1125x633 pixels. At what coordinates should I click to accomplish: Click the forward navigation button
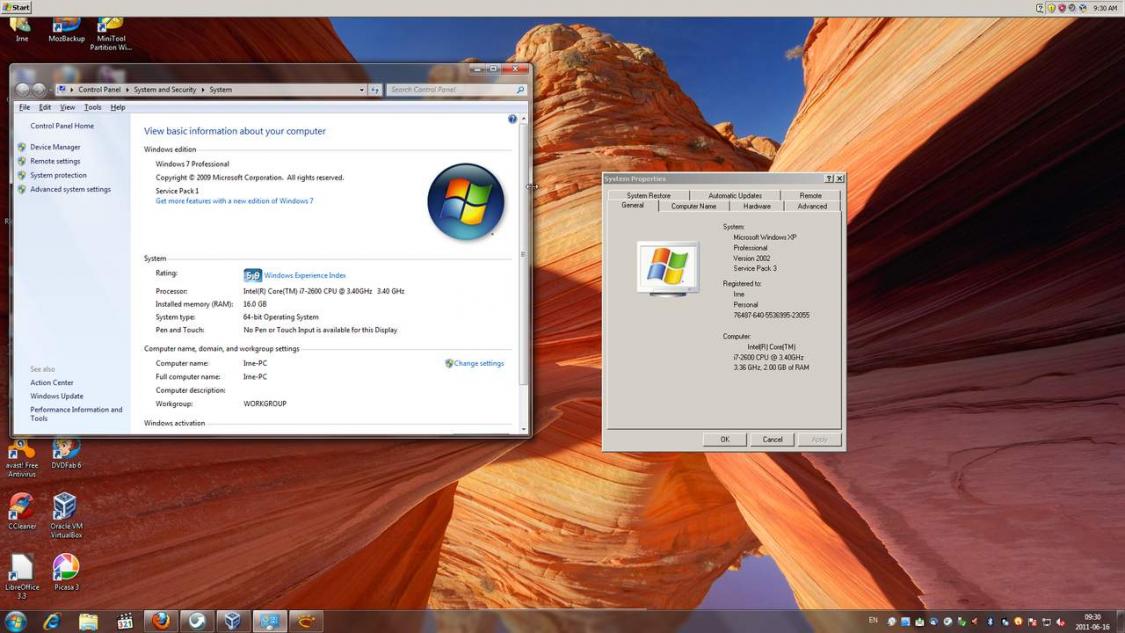39,90
